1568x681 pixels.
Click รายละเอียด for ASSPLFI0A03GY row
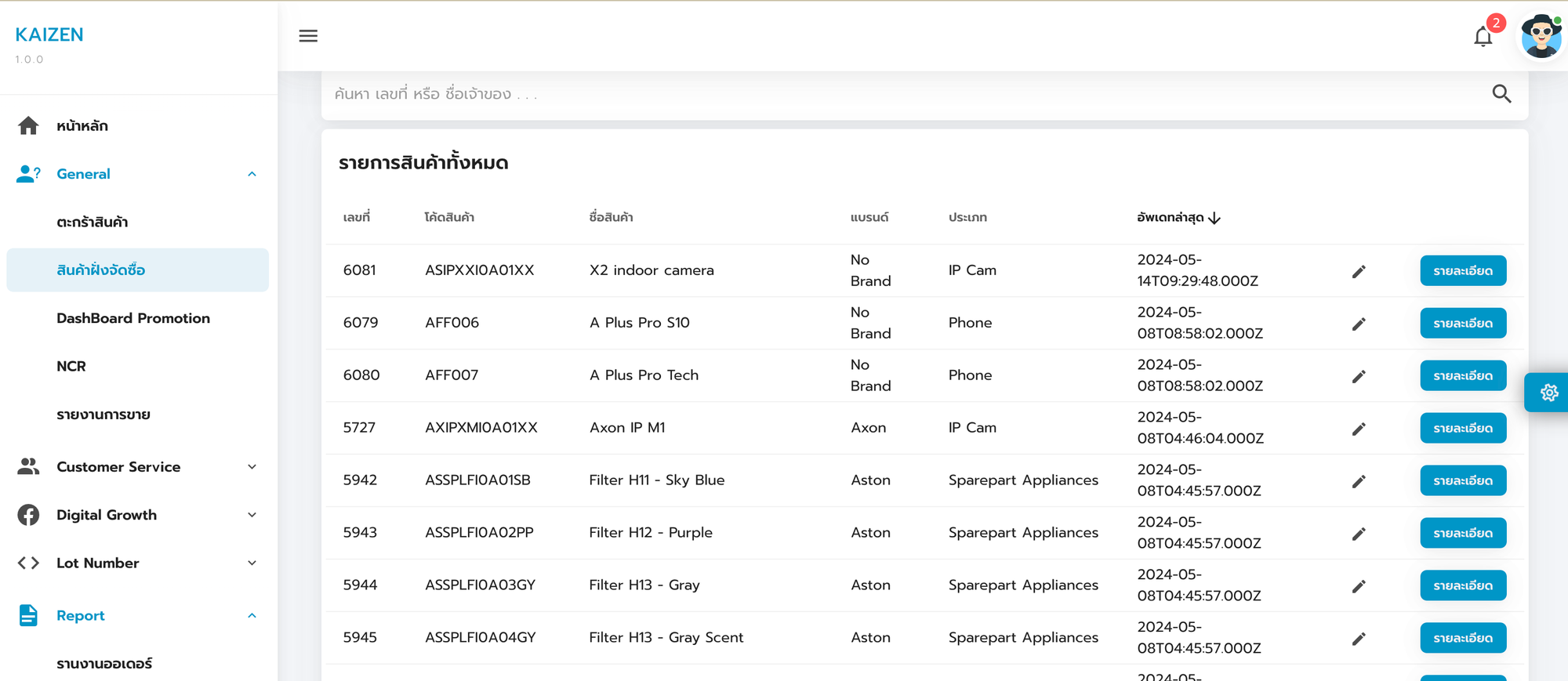tap(1463, 586)
